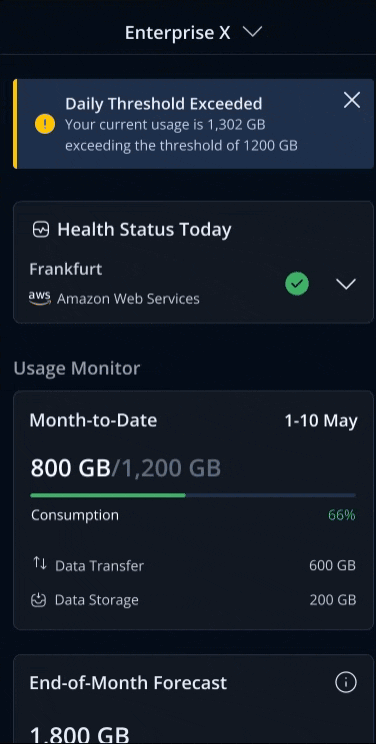Click the month-to-date consumption progress bar
This screenshot has height=744, width=376.
coord(193,495)
